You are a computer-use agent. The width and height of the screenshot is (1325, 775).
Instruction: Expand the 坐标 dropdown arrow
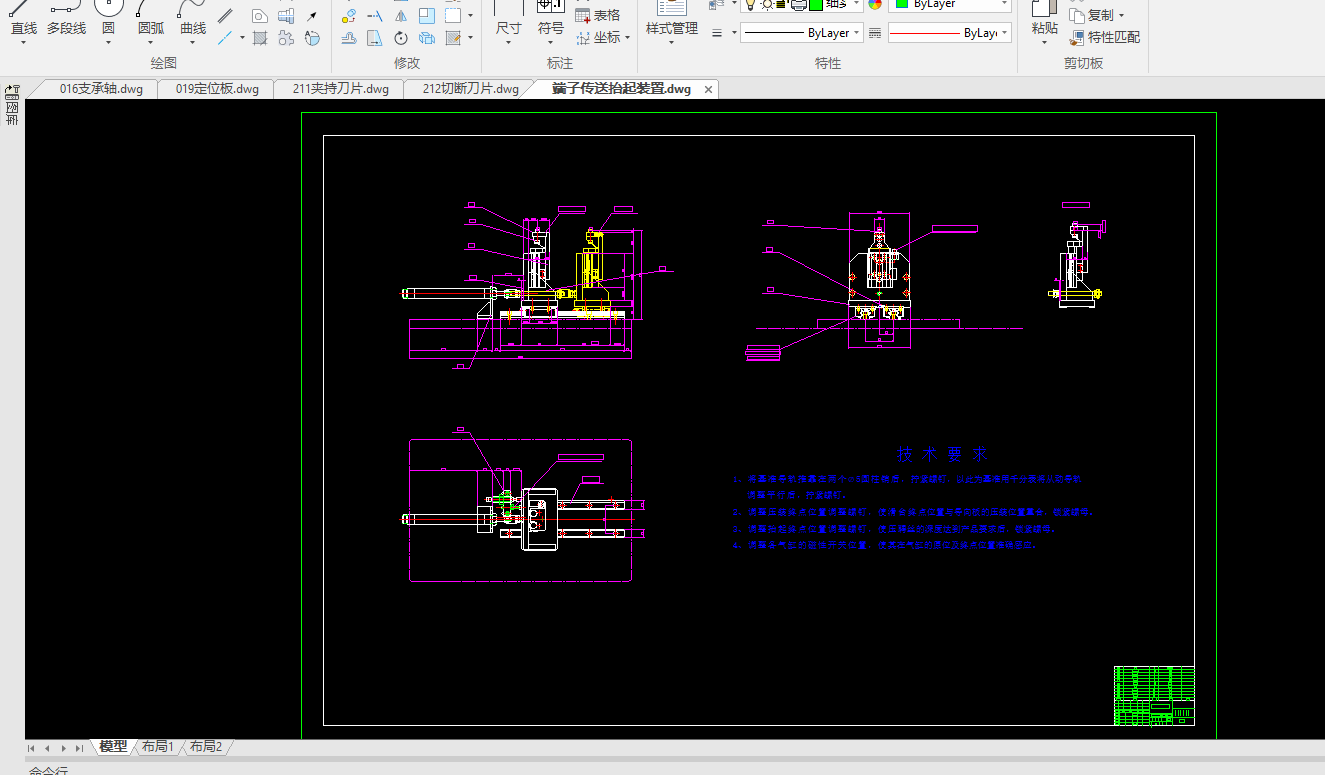(x=627, y=38)
